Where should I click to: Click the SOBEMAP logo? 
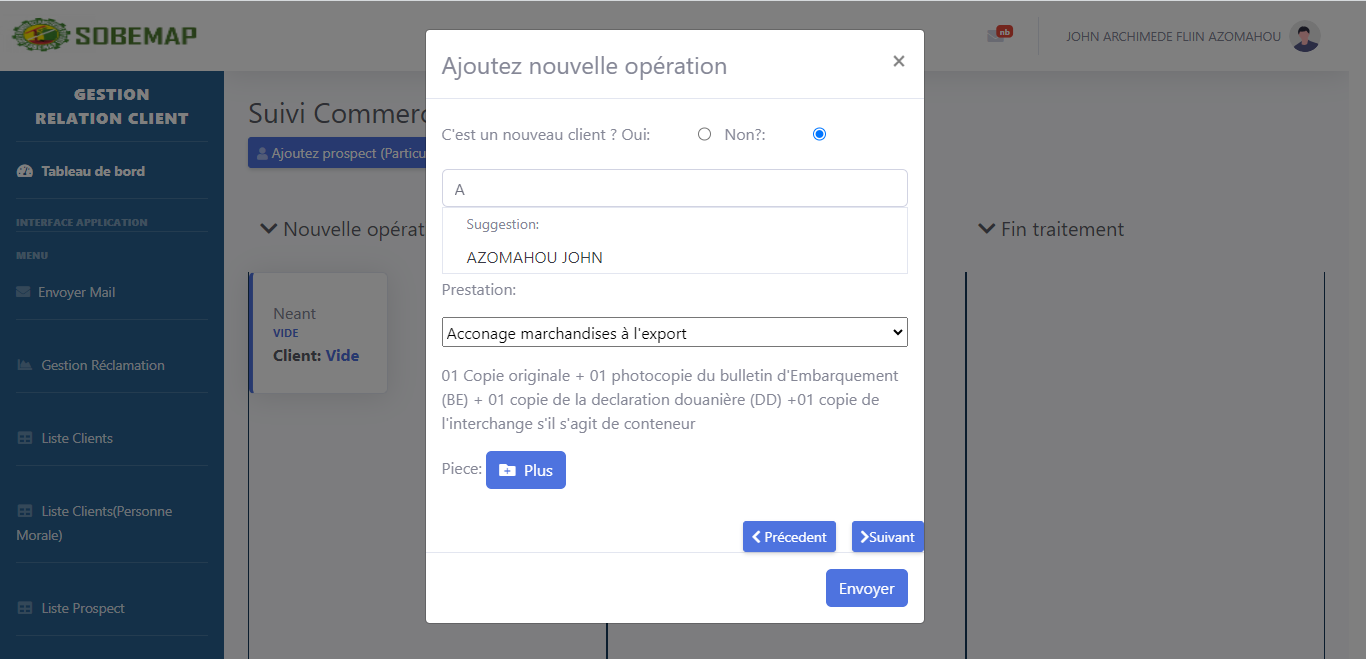tap(104, 36)
